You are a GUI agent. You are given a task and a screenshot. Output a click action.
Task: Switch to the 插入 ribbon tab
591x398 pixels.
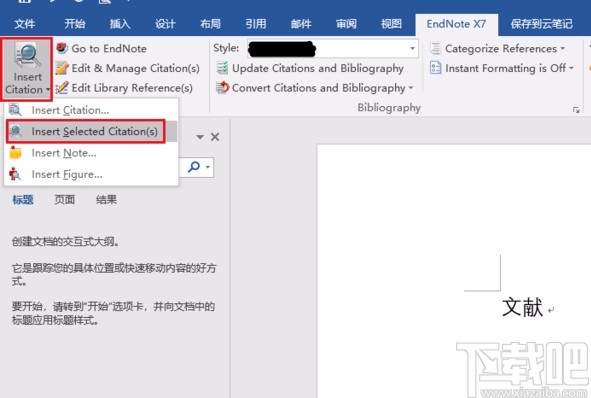point(120,24)
